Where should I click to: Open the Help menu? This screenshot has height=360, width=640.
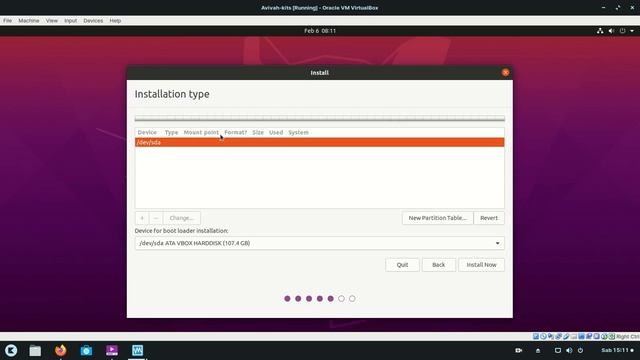point(115,20)
